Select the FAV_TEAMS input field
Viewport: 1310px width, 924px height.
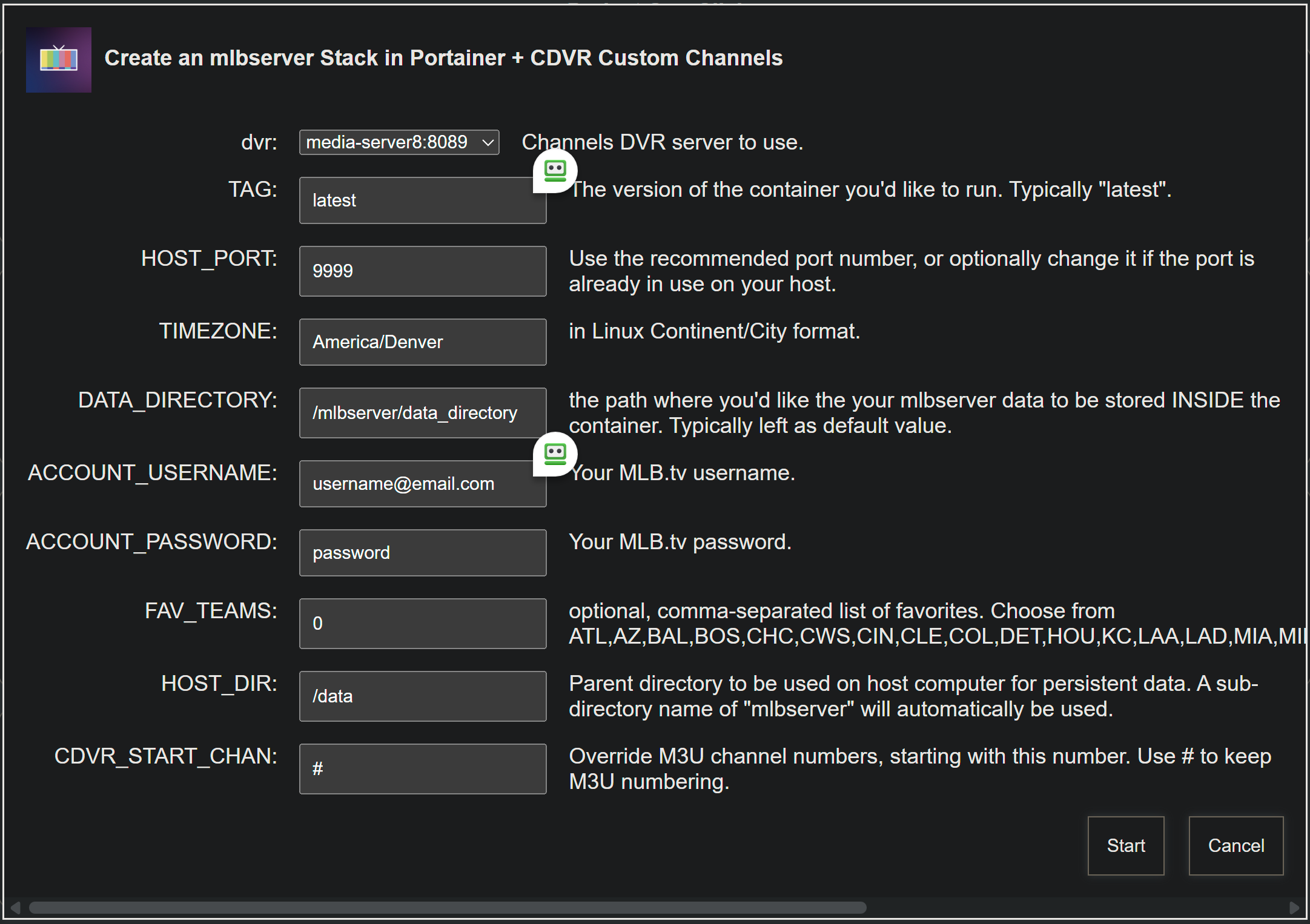point(422,623)
